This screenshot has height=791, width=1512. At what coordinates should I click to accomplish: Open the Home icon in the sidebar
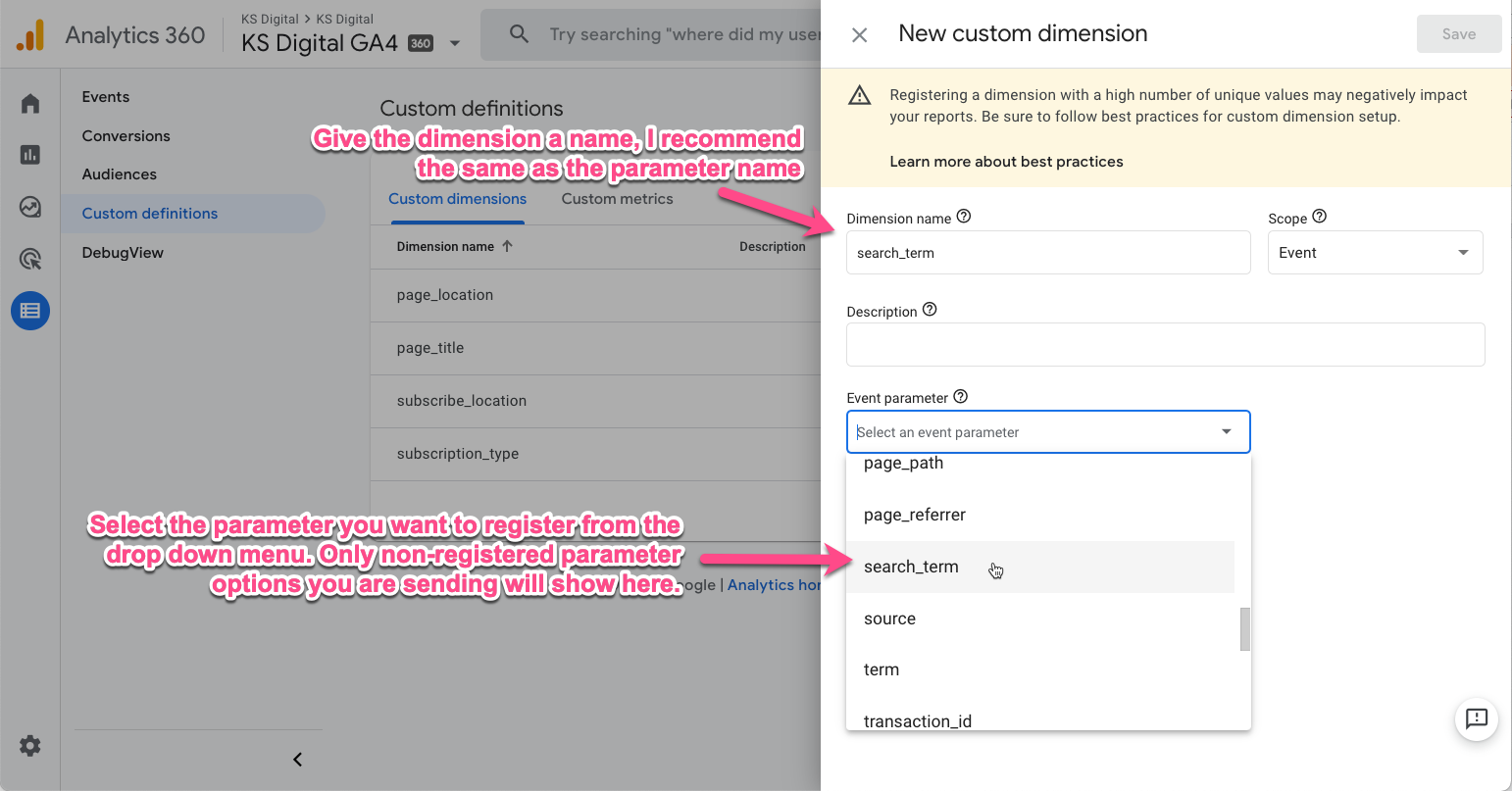click(30, 104)
